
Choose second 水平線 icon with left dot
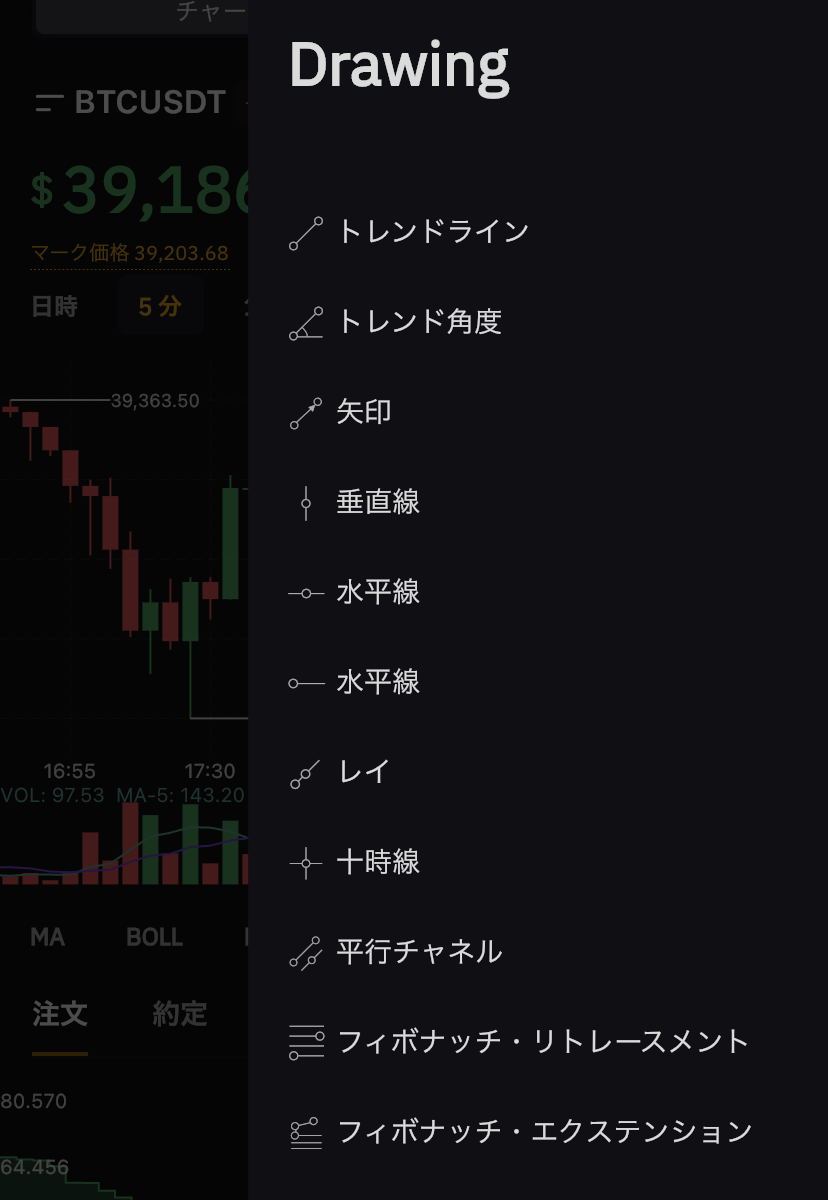point(306,683)
